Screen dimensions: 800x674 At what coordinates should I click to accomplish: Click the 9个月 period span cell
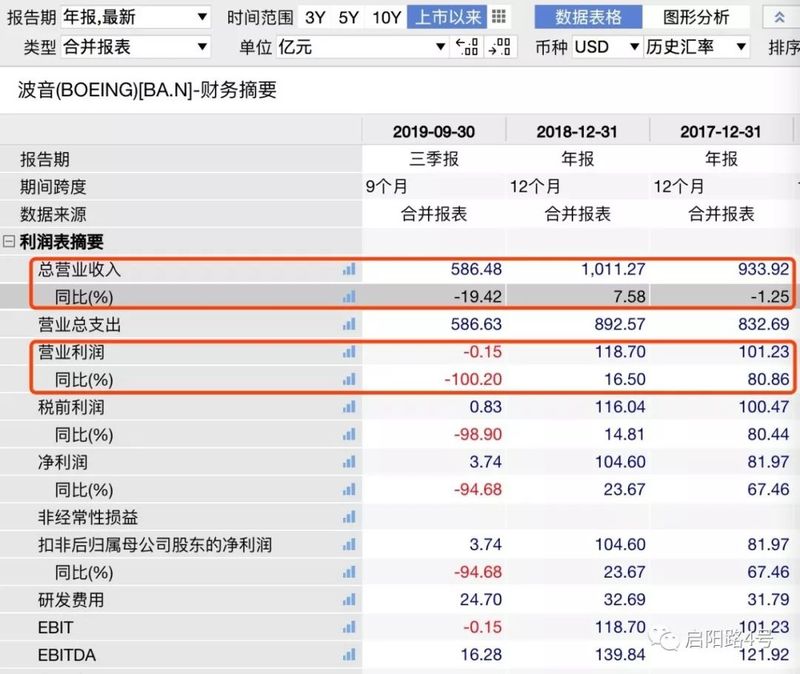386,187
